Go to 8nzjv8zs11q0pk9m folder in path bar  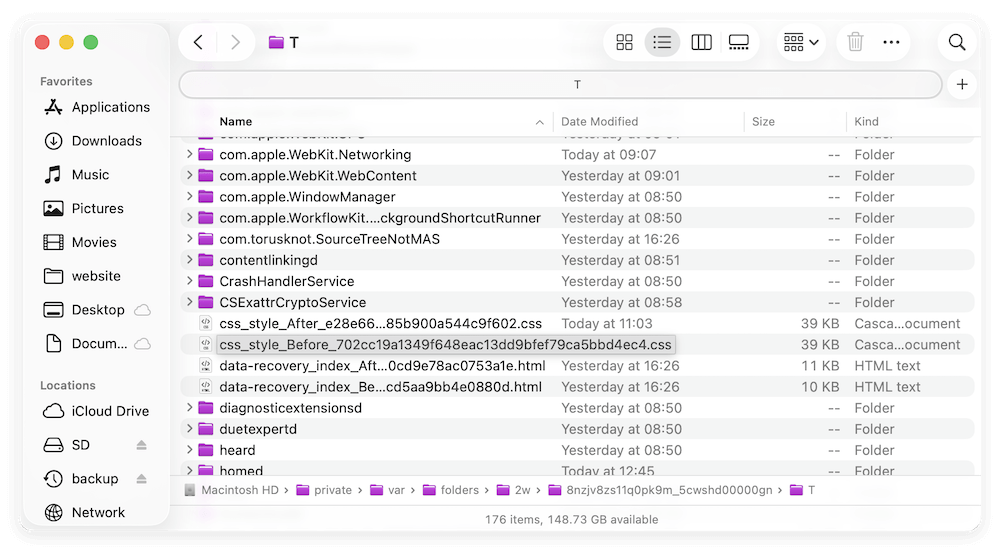[660, 490]
